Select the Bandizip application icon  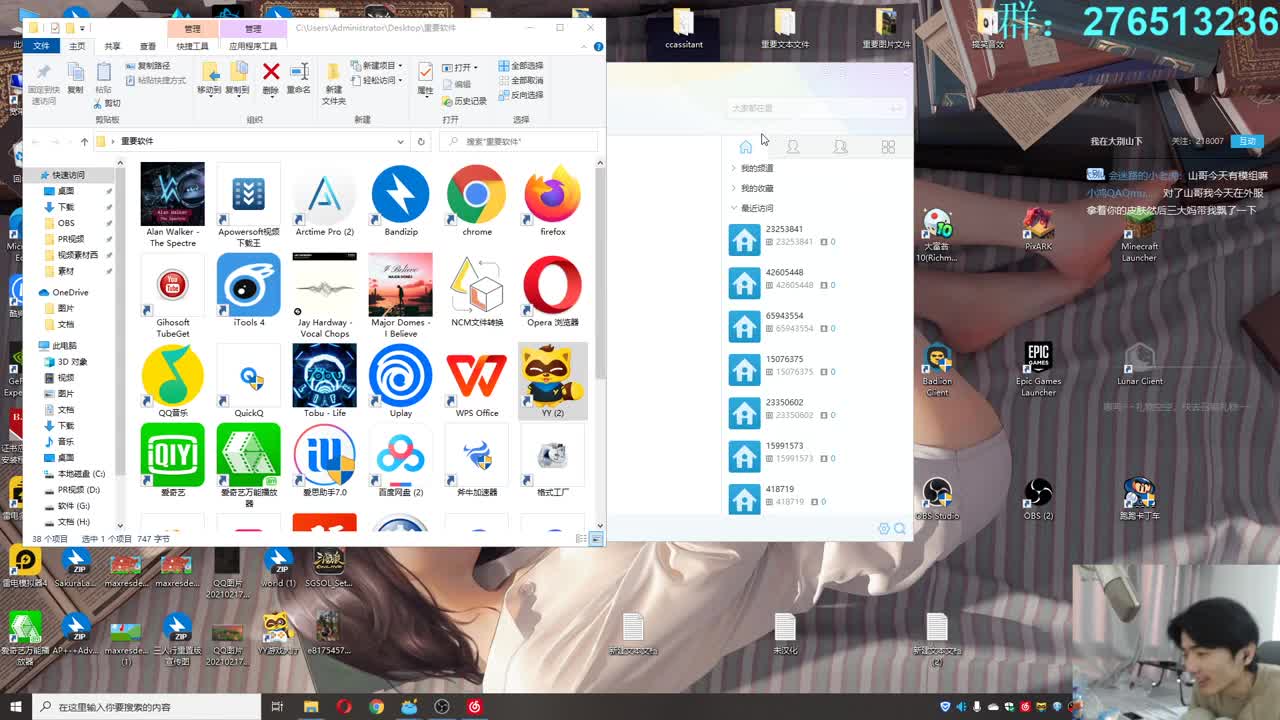[x=400, y=192]
